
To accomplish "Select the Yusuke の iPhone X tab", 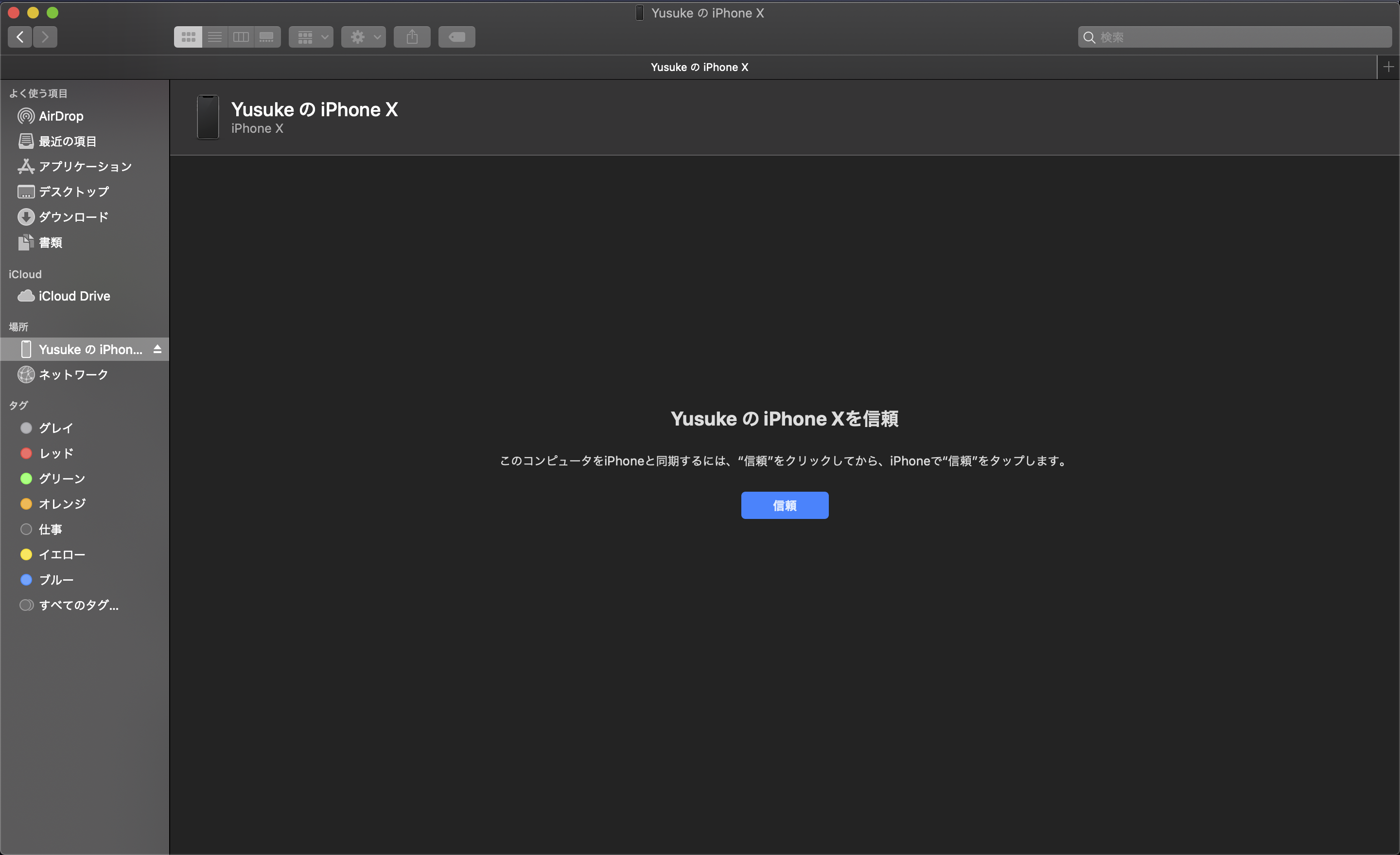I will point(700,67).
